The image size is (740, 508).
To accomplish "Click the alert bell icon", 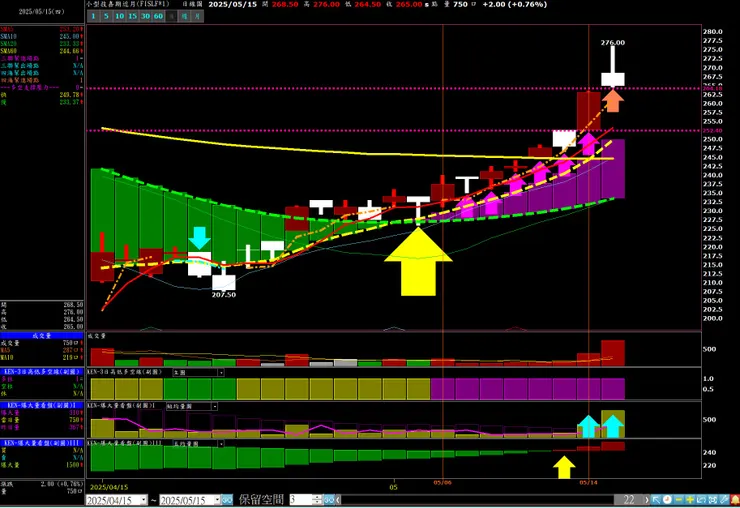I will [x=735, y=500].
